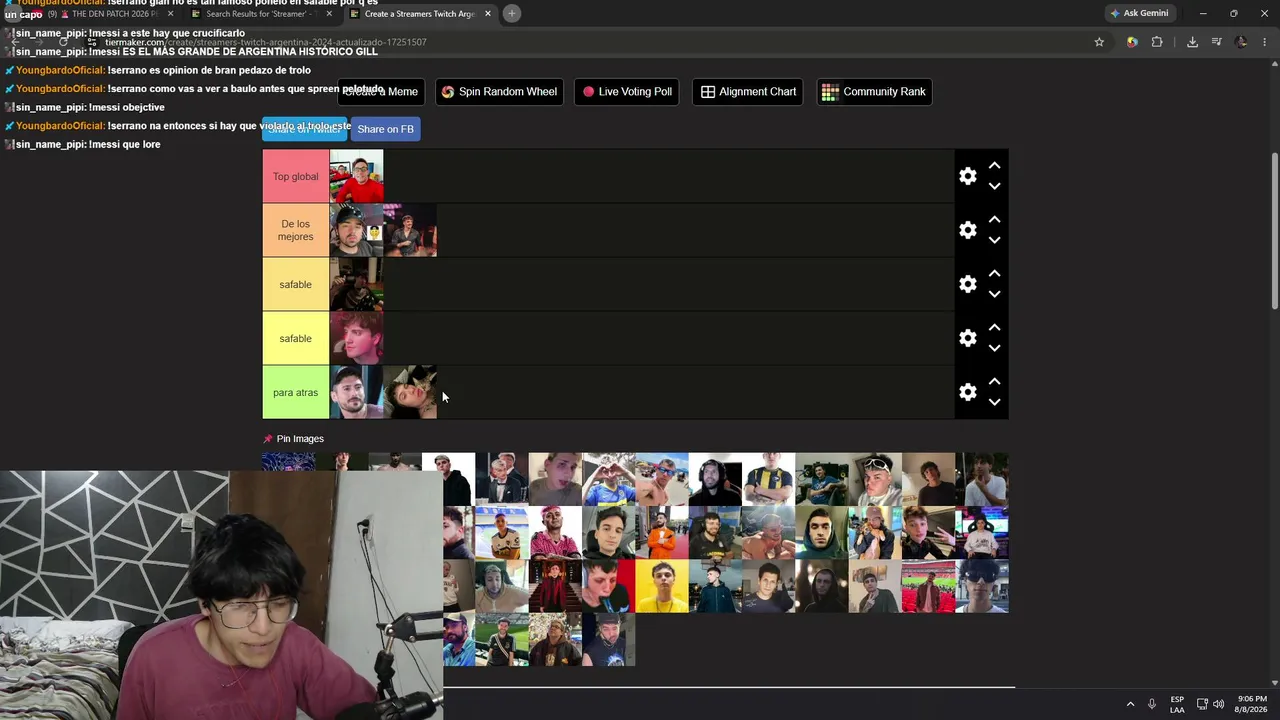Open the clock showing 9:06 PM
This screenshot has height=720, width=1280.
pyautogui.click(x=1250, y=704)
